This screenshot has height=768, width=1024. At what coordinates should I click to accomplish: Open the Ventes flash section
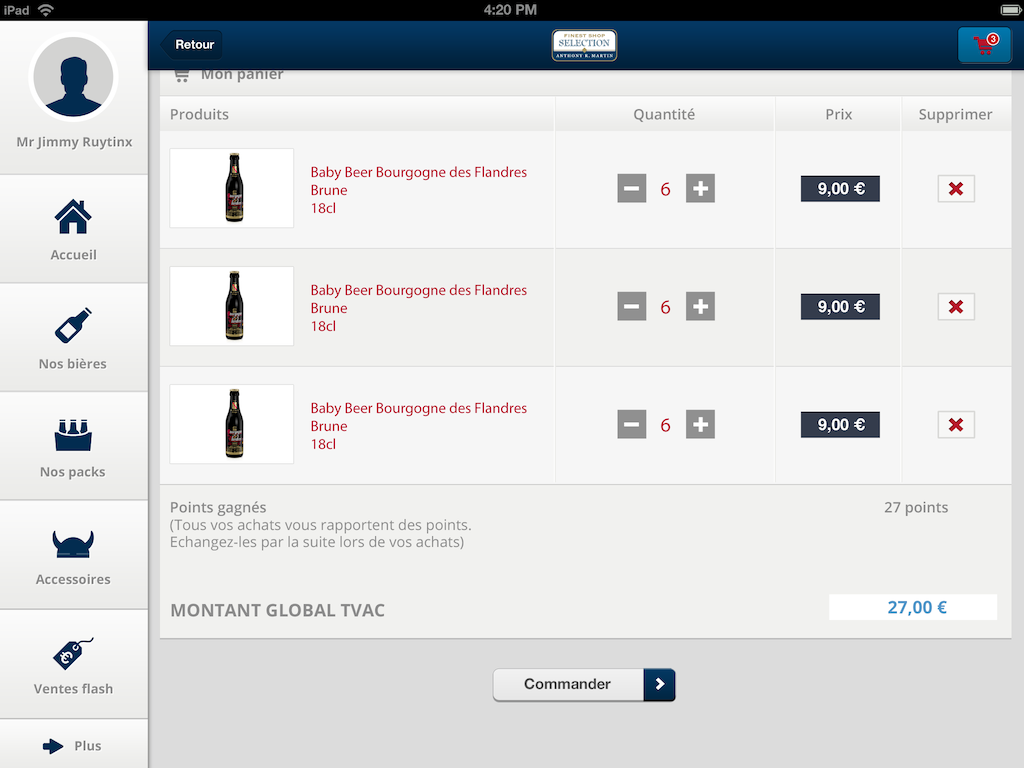(73, 665)
